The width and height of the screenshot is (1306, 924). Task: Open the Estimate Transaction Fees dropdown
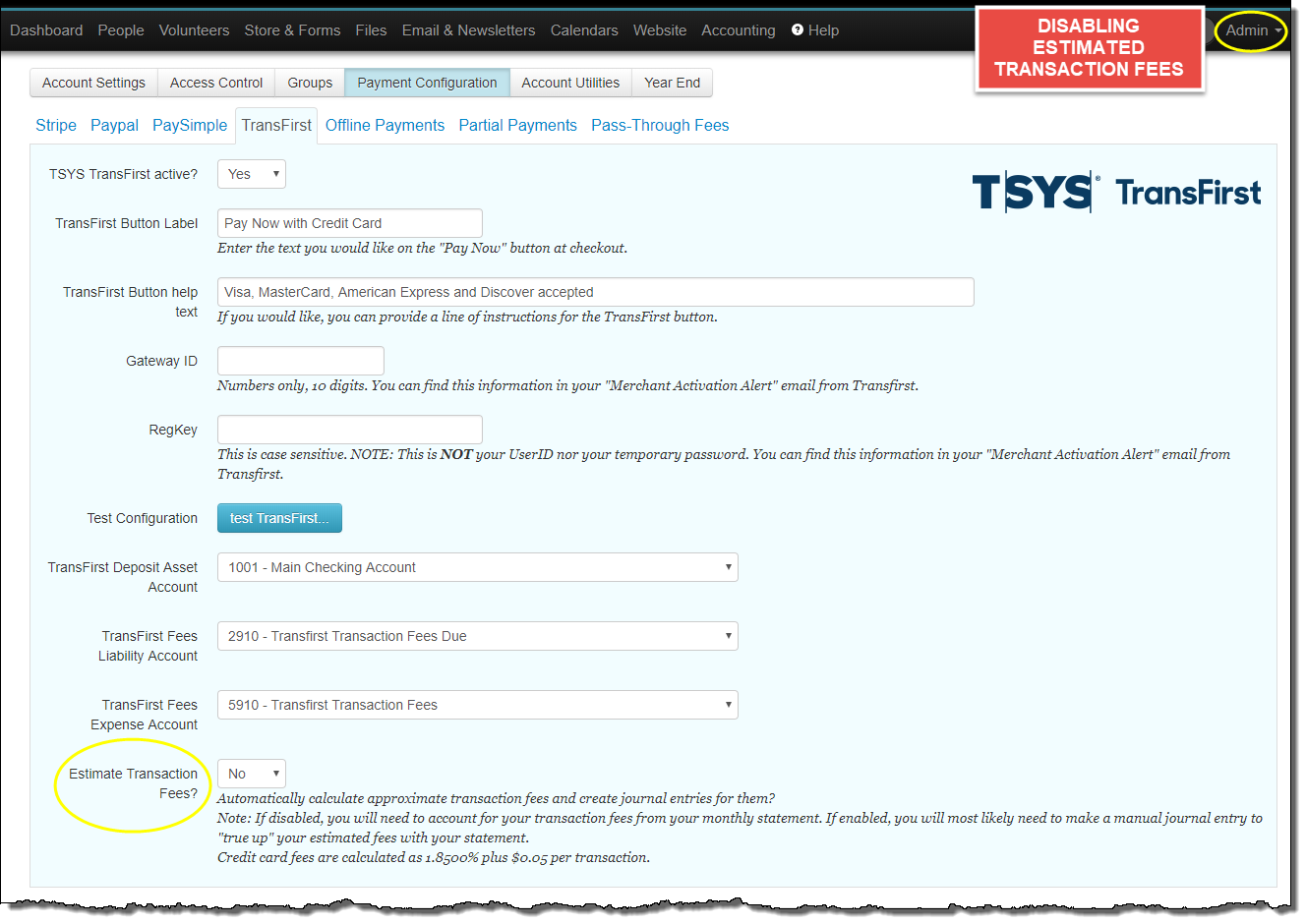pyautogui.click(x=252, y=774)
